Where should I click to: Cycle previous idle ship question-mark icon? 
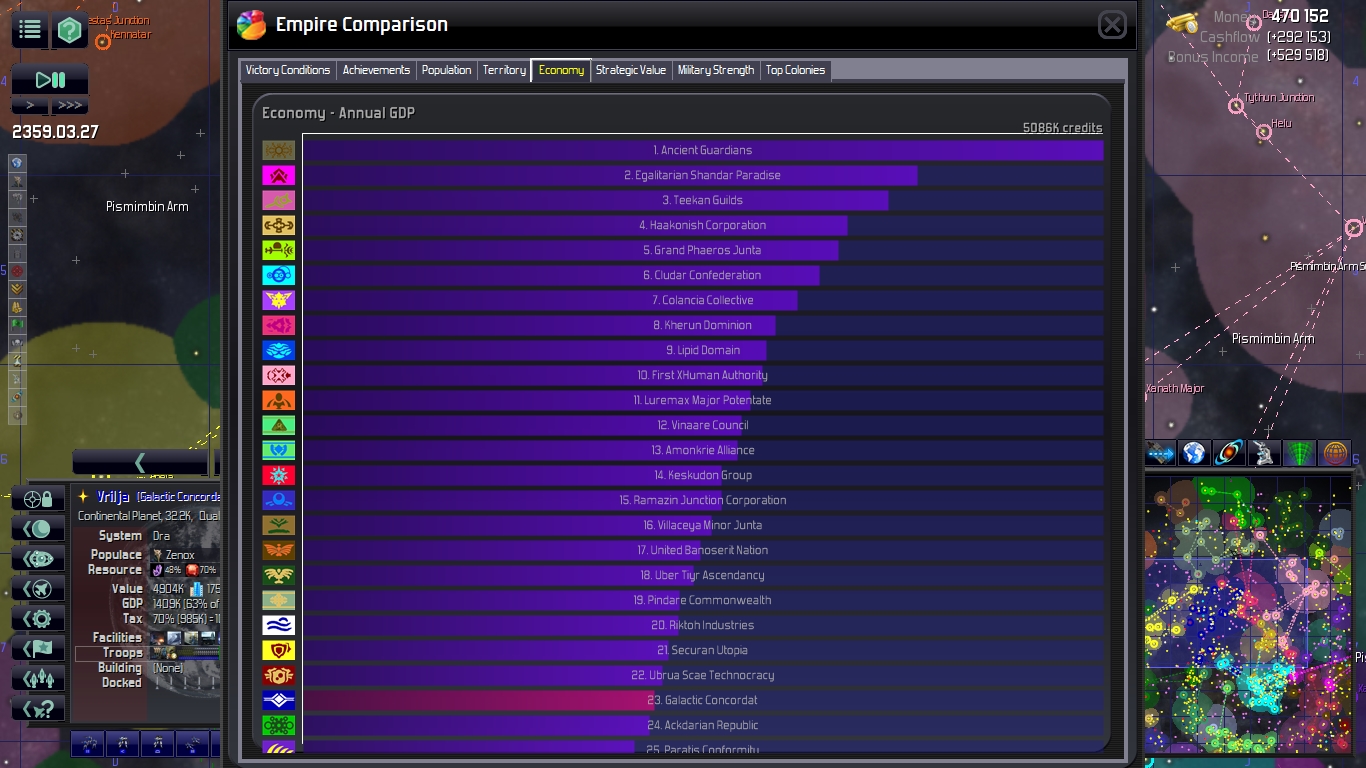pyautogui.click(x=38, y=709)
